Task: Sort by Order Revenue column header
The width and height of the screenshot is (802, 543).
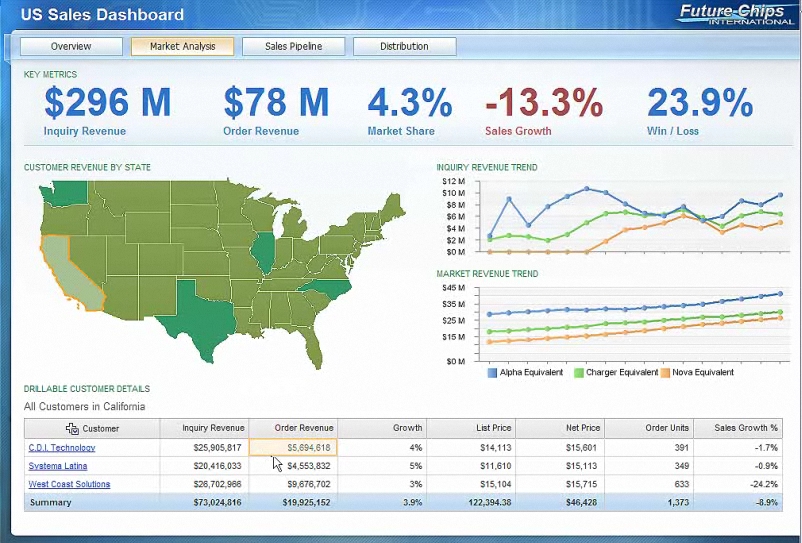Action: point(293,428)
